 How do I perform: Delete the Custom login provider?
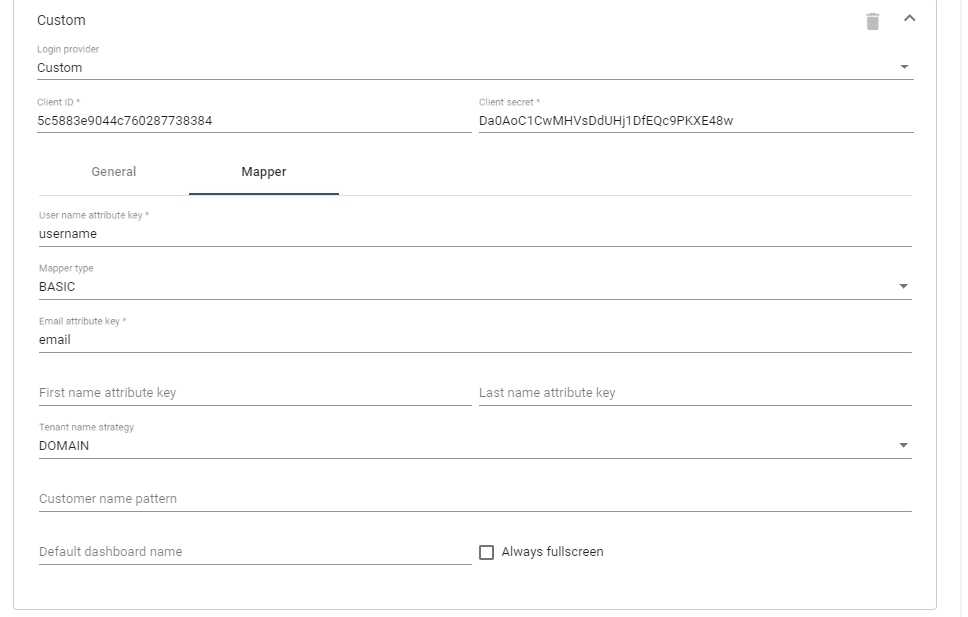click(x=872, y=18)
